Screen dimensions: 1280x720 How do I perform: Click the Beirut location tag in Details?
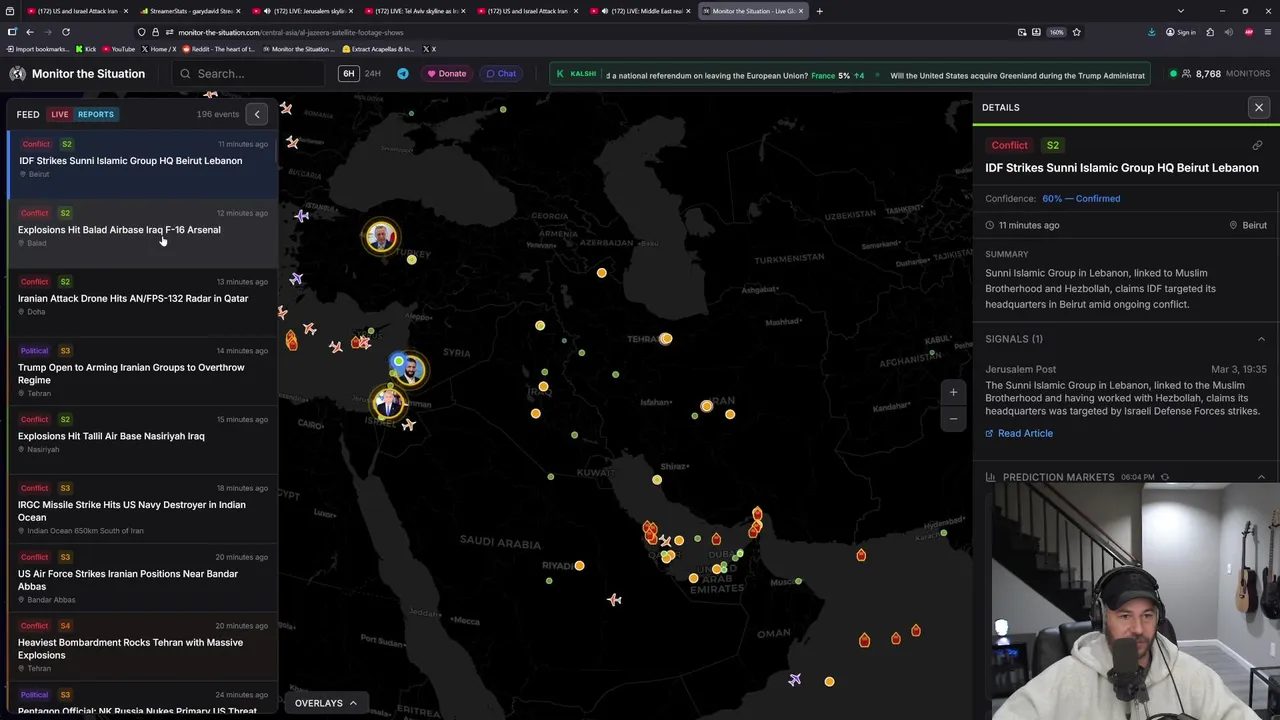point(1248,225)
